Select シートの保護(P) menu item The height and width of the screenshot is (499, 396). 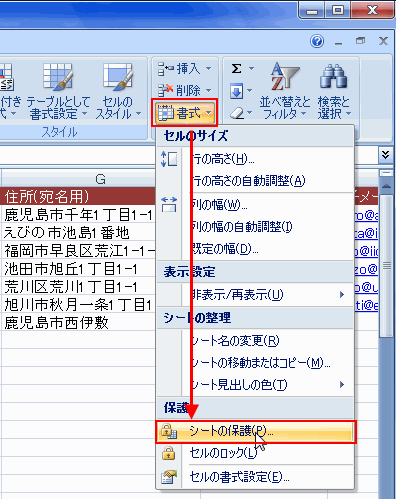click(255, 432)
